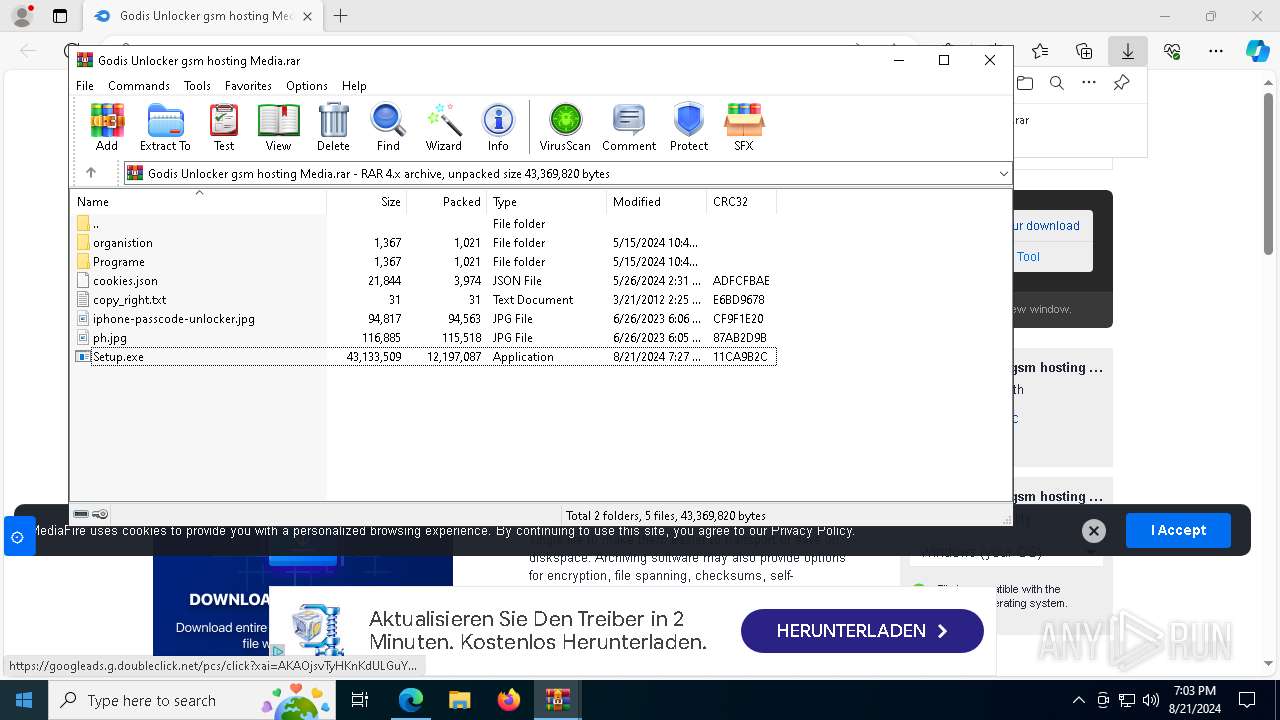Select the organistion folder
1280x720 pixels.
click(x=424, y=243)
